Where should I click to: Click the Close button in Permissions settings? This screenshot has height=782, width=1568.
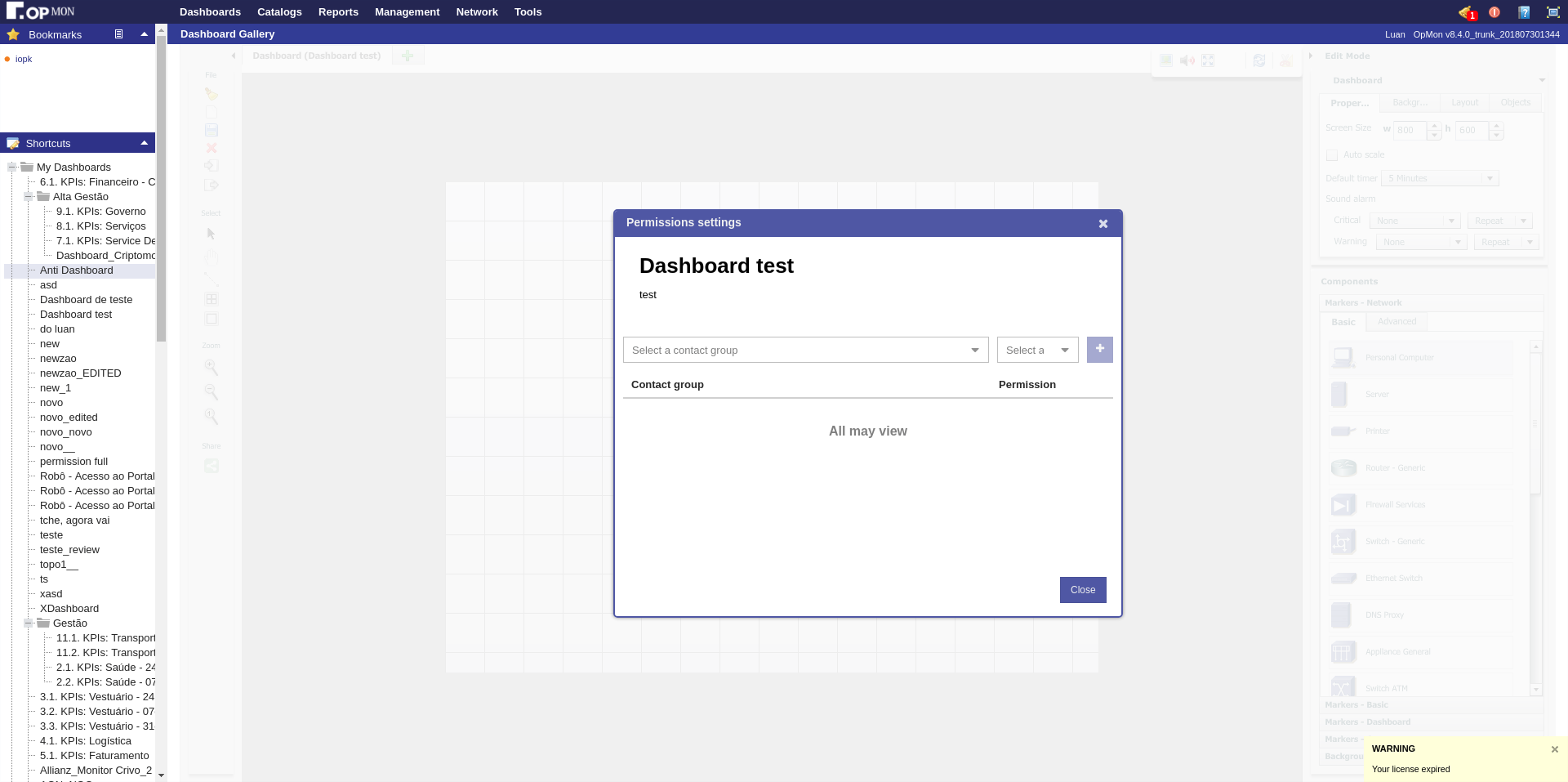[x=1083, y=590]
